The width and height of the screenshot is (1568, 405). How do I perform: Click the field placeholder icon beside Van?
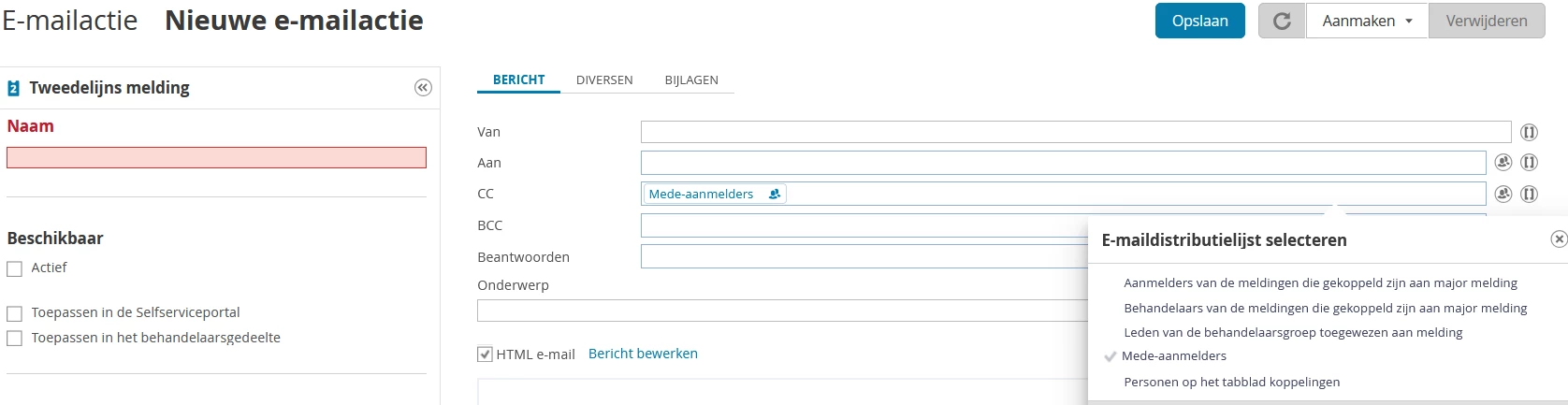point(1529,132)
